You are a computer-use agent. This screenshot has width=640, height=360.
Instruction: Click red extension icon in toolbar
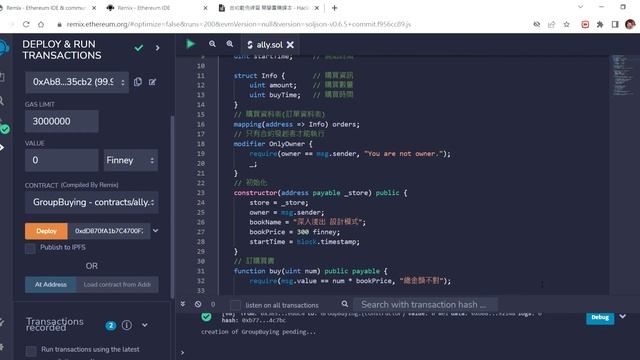click(x=585, y=24)
